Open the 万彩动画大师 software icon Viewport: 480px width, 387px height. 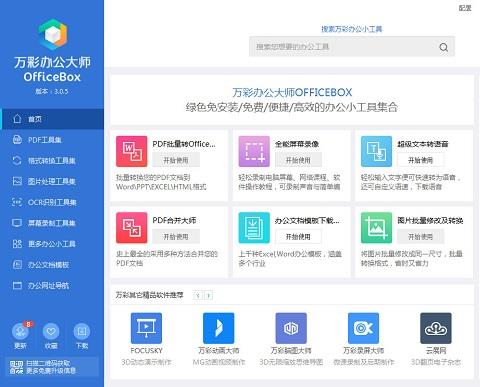click(x=219, y=328)
